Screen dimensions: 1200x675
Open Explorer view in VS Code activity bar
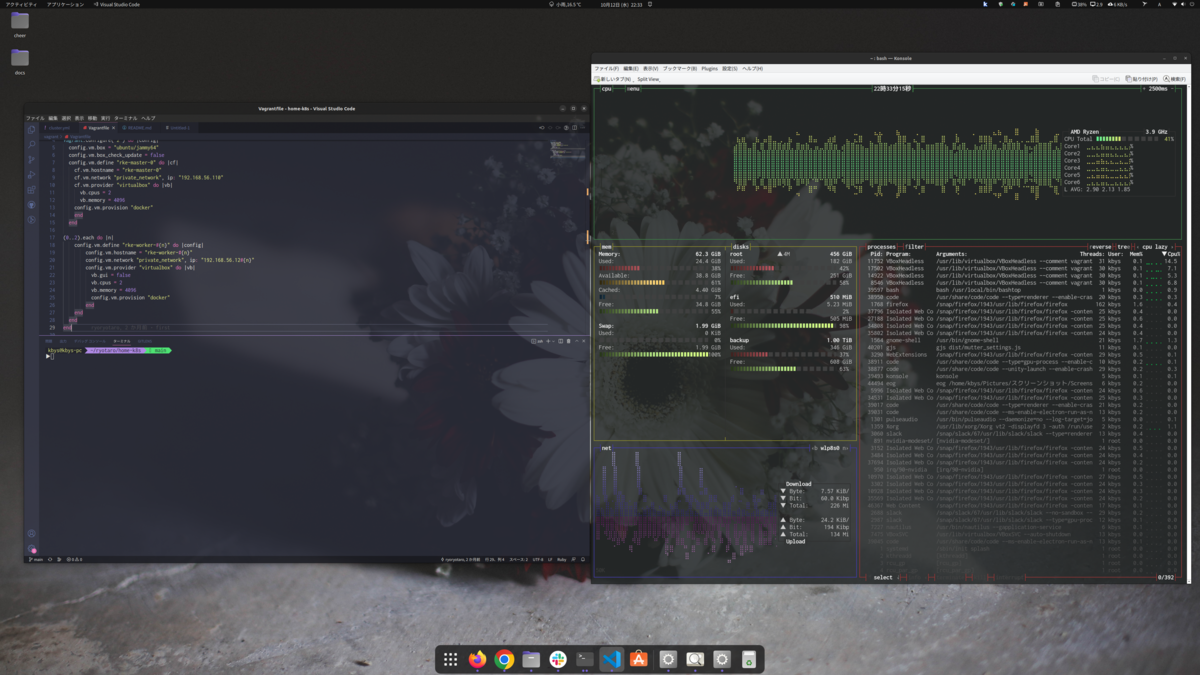31,129
